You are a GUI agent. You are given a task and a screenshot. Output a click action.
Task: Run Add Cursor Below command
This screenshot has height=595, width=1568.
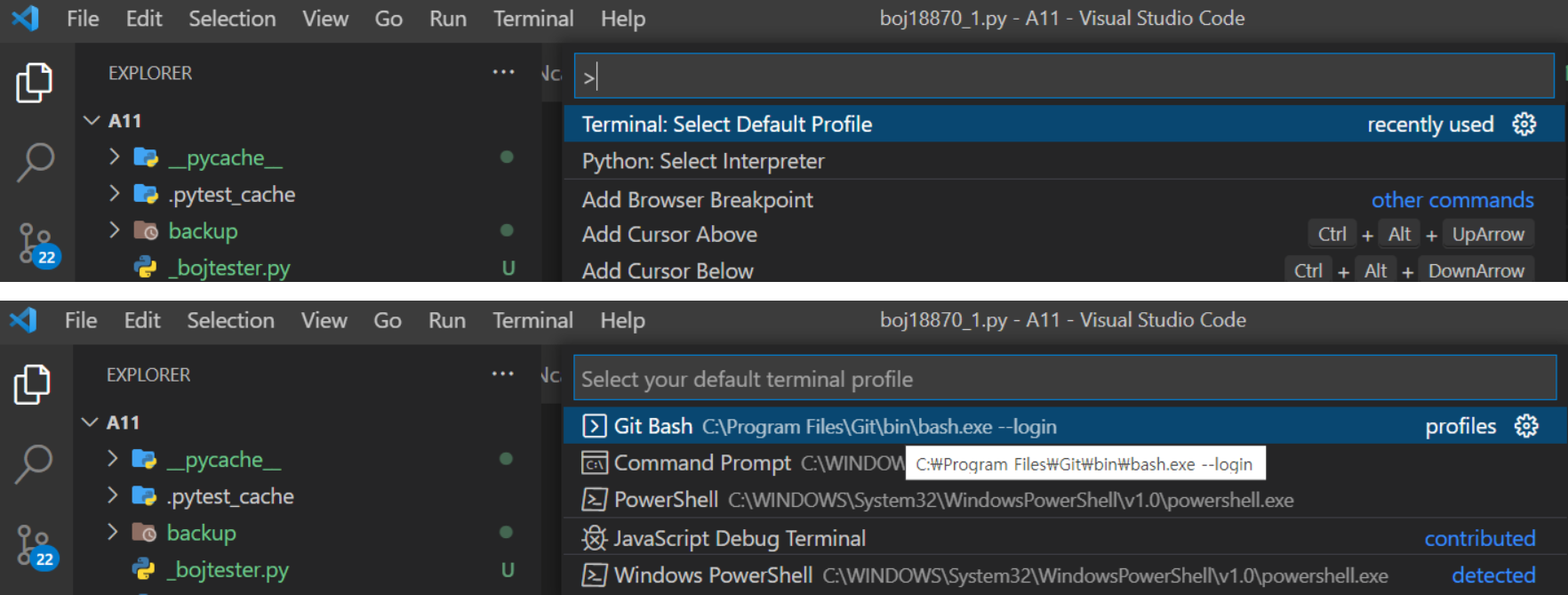coord(1064,270)
